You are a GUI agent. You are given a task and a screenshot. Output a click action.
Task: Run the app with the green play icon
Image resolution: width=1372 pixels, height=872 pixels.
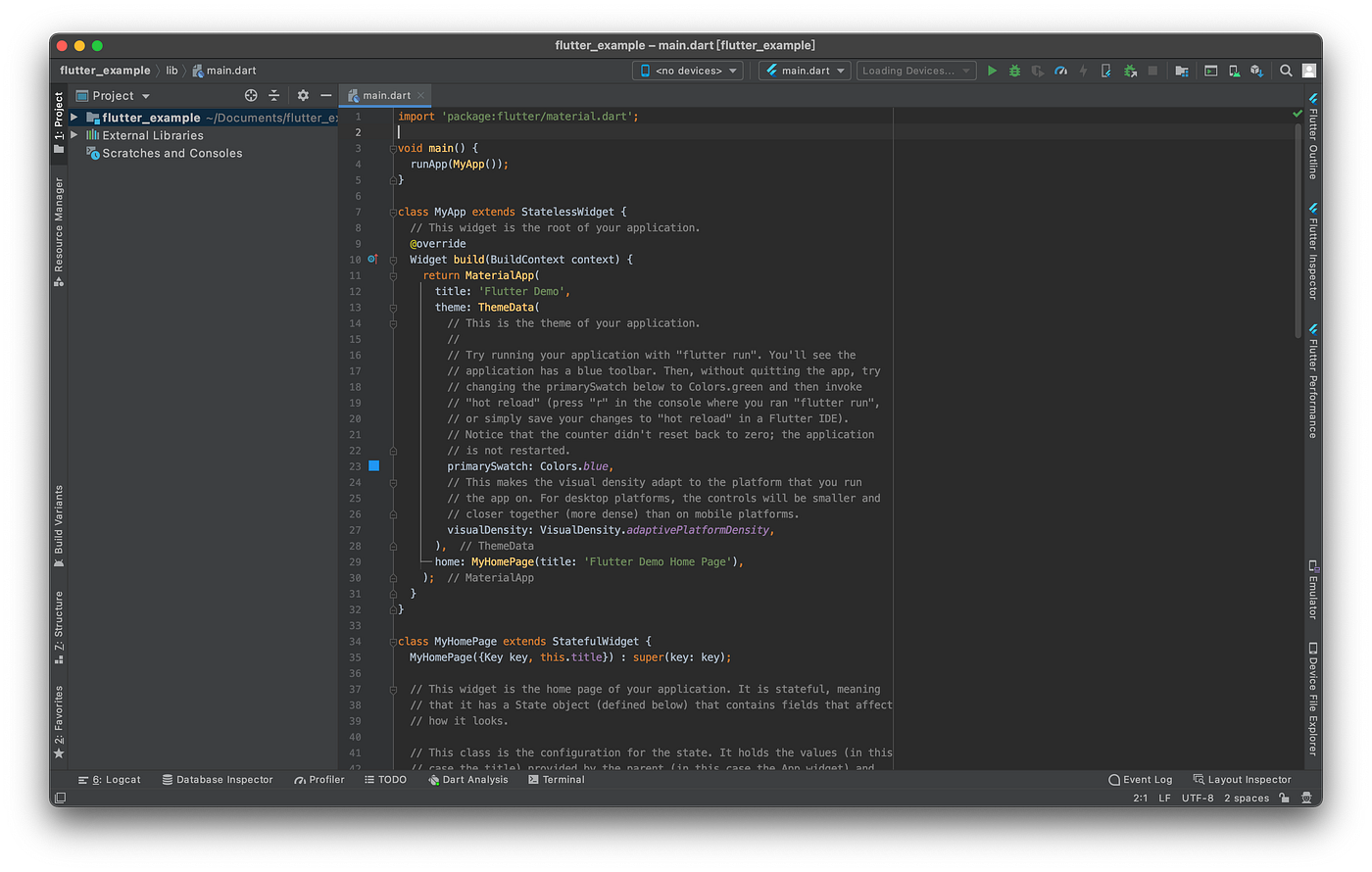(992, 71)
